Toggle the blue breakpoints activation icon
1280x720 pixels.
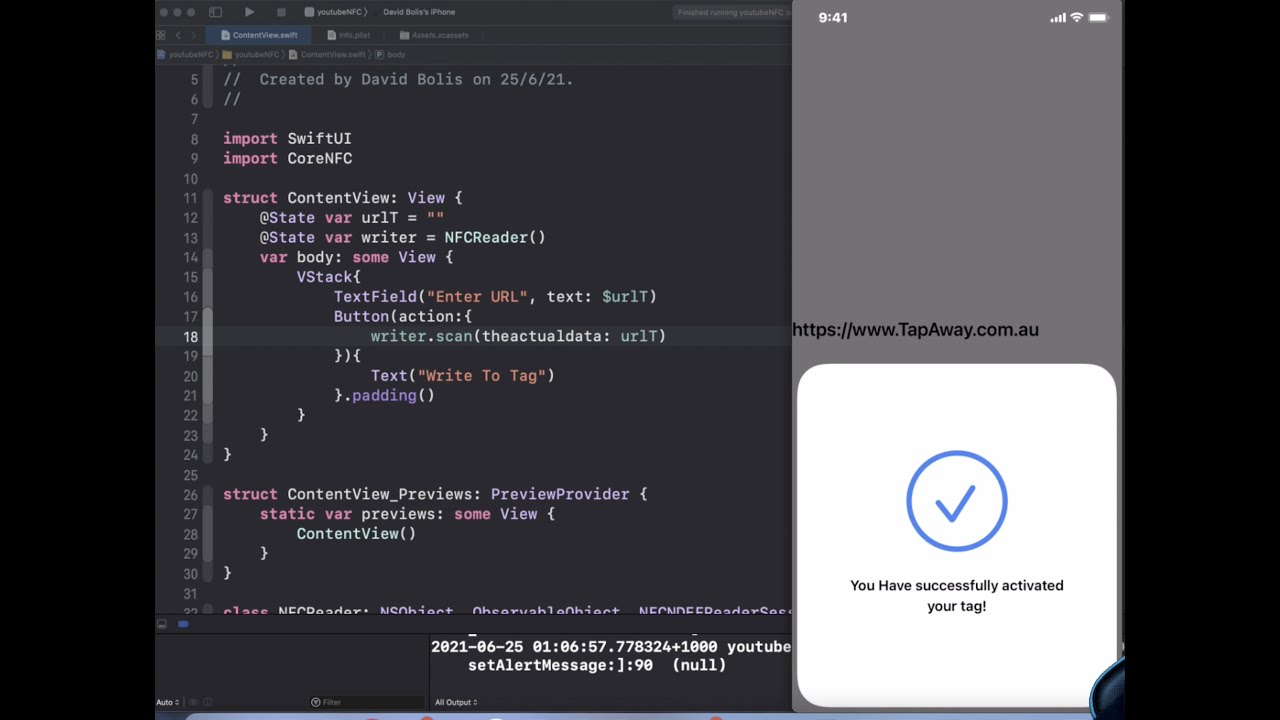183,624
